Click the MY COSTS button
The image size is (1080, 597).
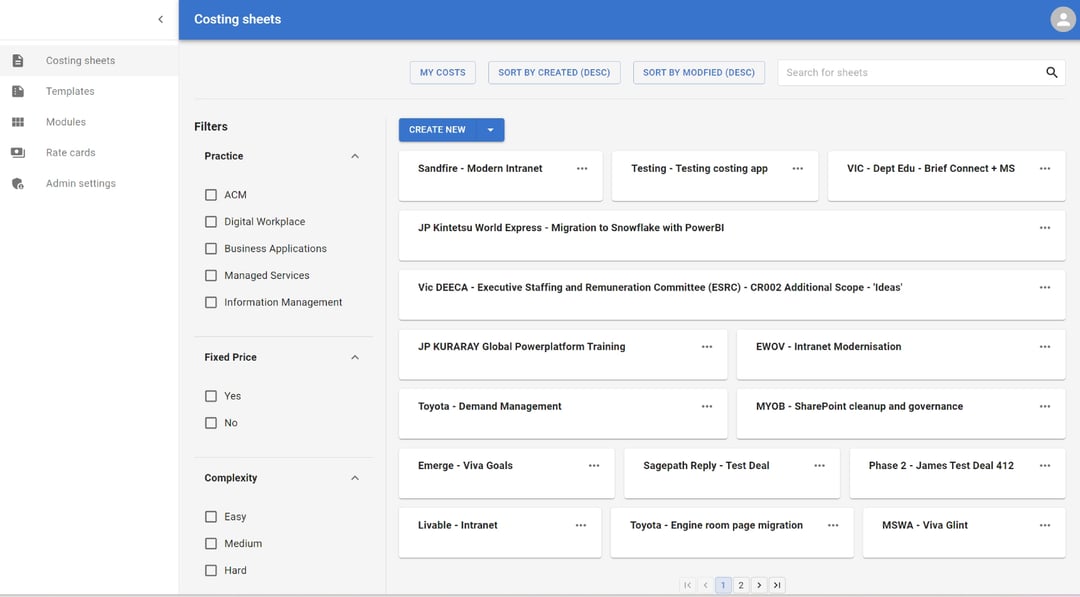442,72
